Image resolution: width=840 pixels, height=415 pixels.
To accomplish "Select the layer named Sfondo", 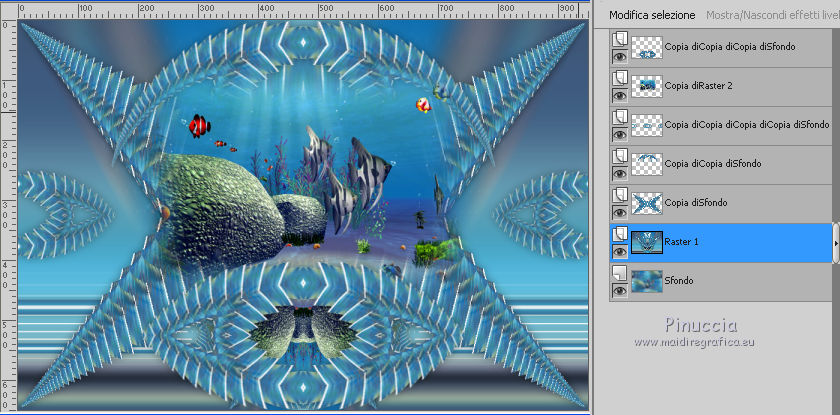I will [x=679, y=281].
